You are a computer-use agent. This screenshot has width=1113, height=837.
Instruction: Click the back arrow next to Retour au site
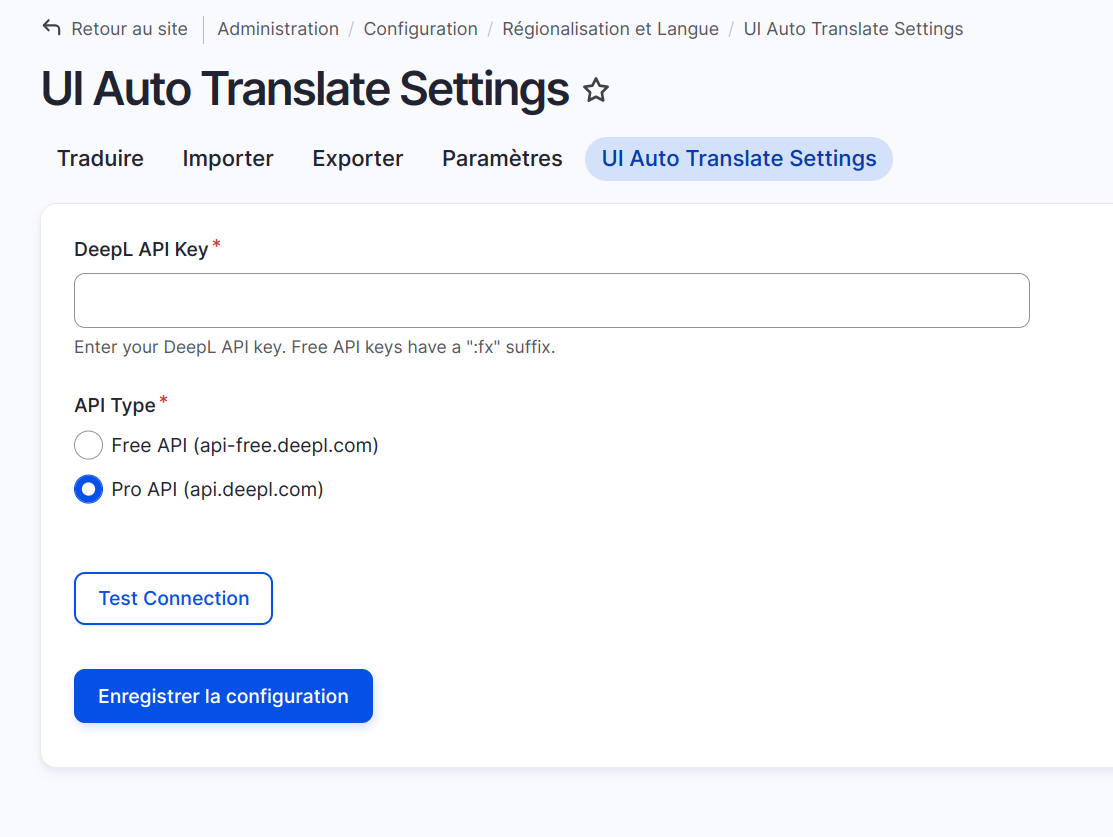50,28
